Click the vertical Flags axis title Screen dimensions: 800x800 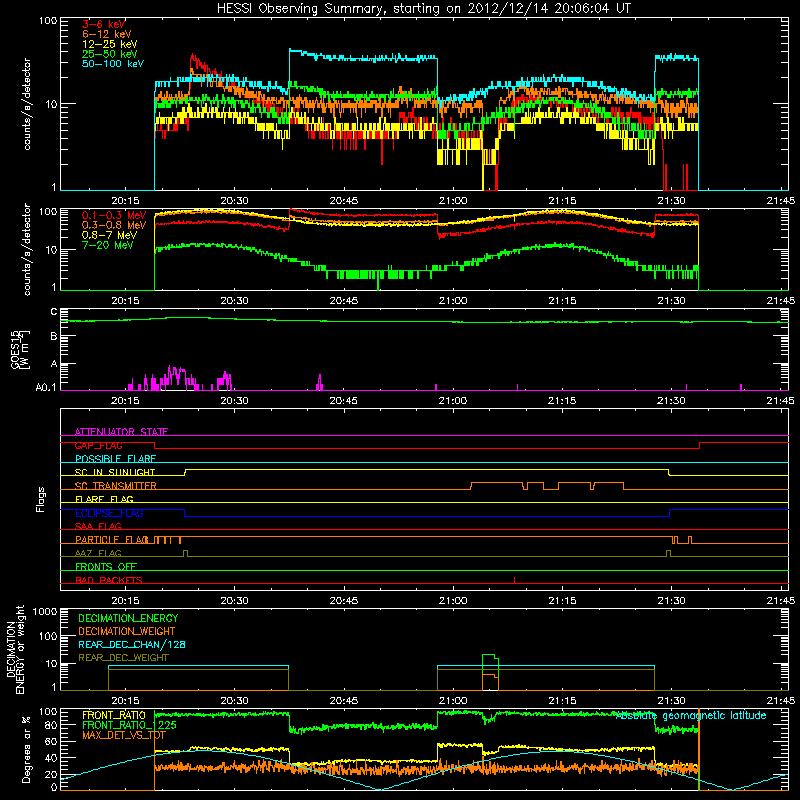coord(41,499)
